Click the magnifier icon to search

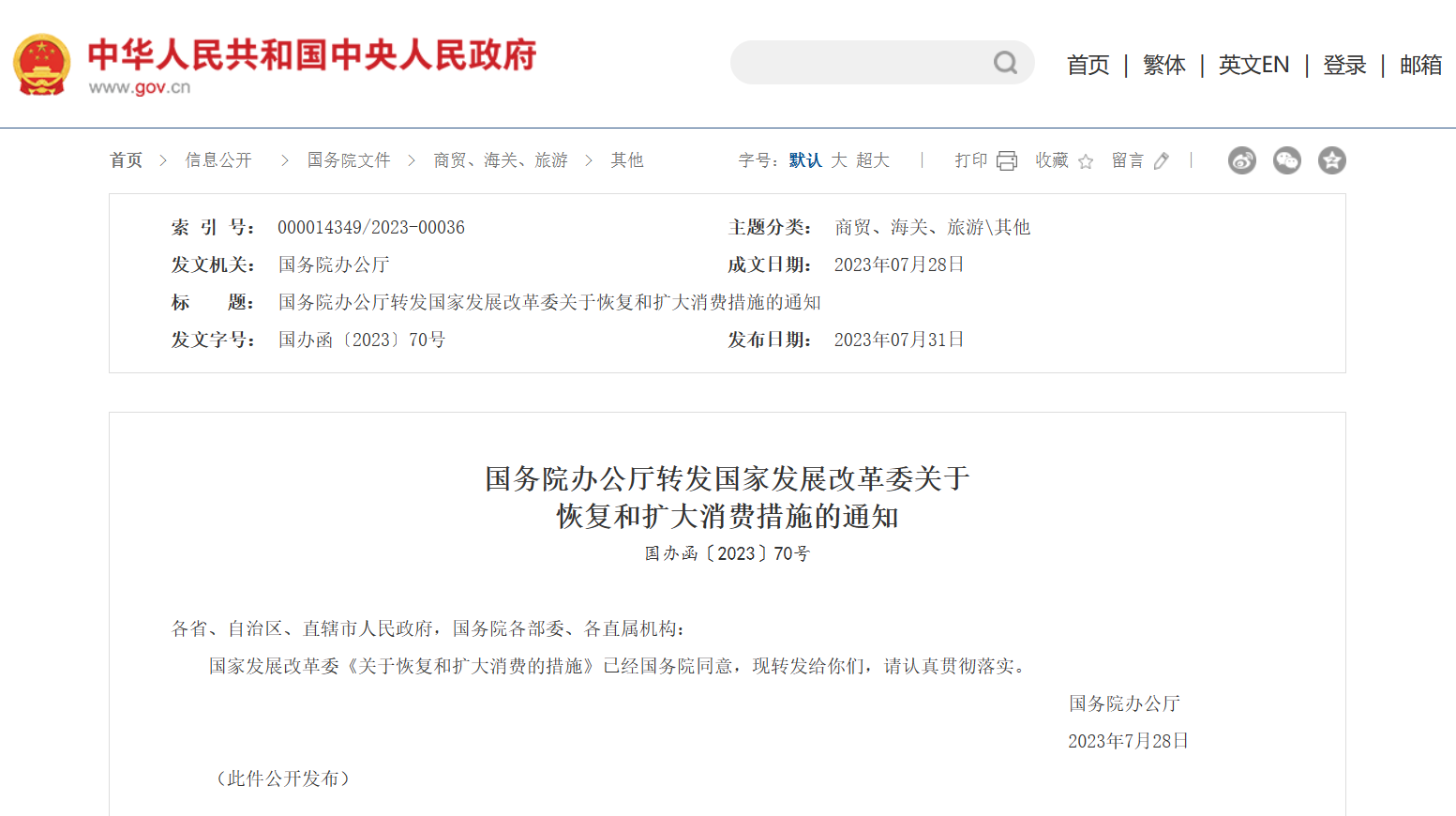[x=1004, y=62]
